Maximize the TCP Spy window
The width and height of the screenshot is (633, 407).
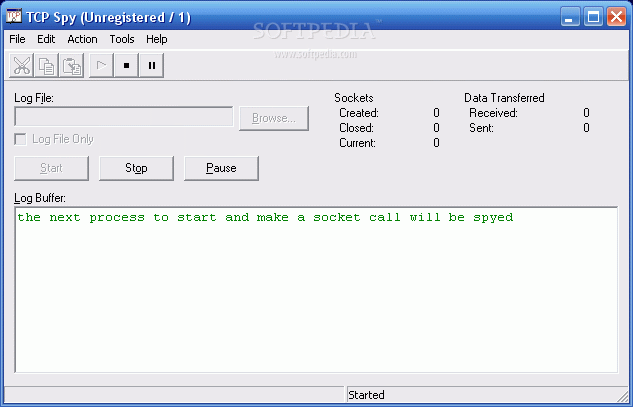click(x=593, y=17)
